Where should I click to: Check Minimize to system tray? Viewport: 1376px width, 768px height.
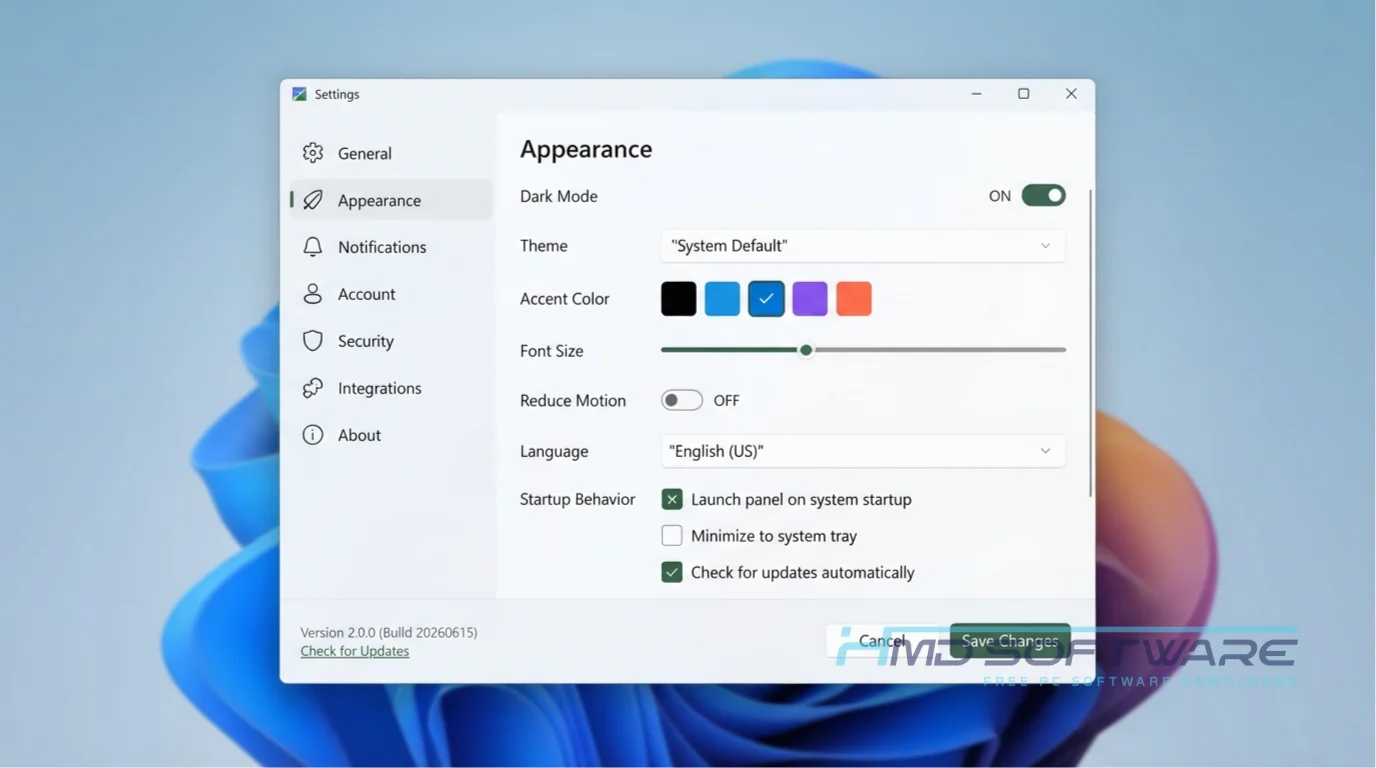pyautogui.click(x=672, y=536)
